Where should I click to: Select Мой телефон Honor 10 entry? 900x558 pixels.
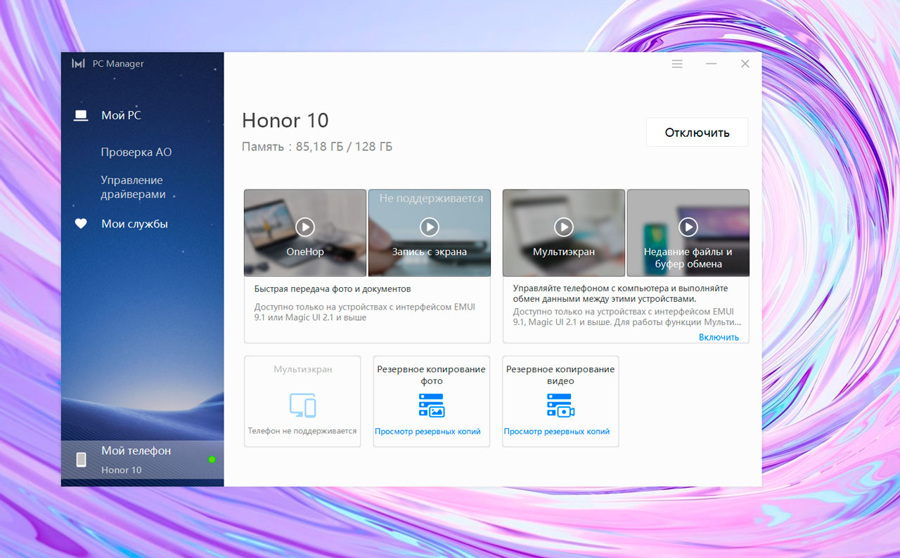click(142, 460)
